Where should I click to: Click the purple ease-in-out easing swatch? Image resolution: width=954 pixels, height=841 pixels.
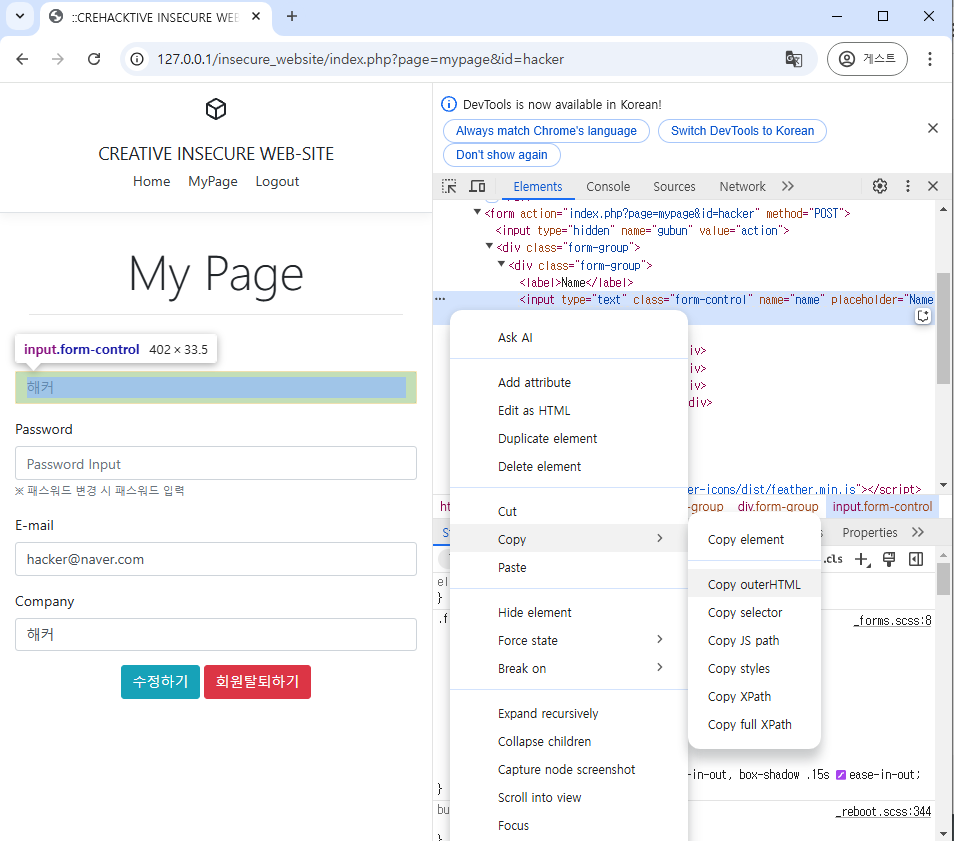pos(841,775)
